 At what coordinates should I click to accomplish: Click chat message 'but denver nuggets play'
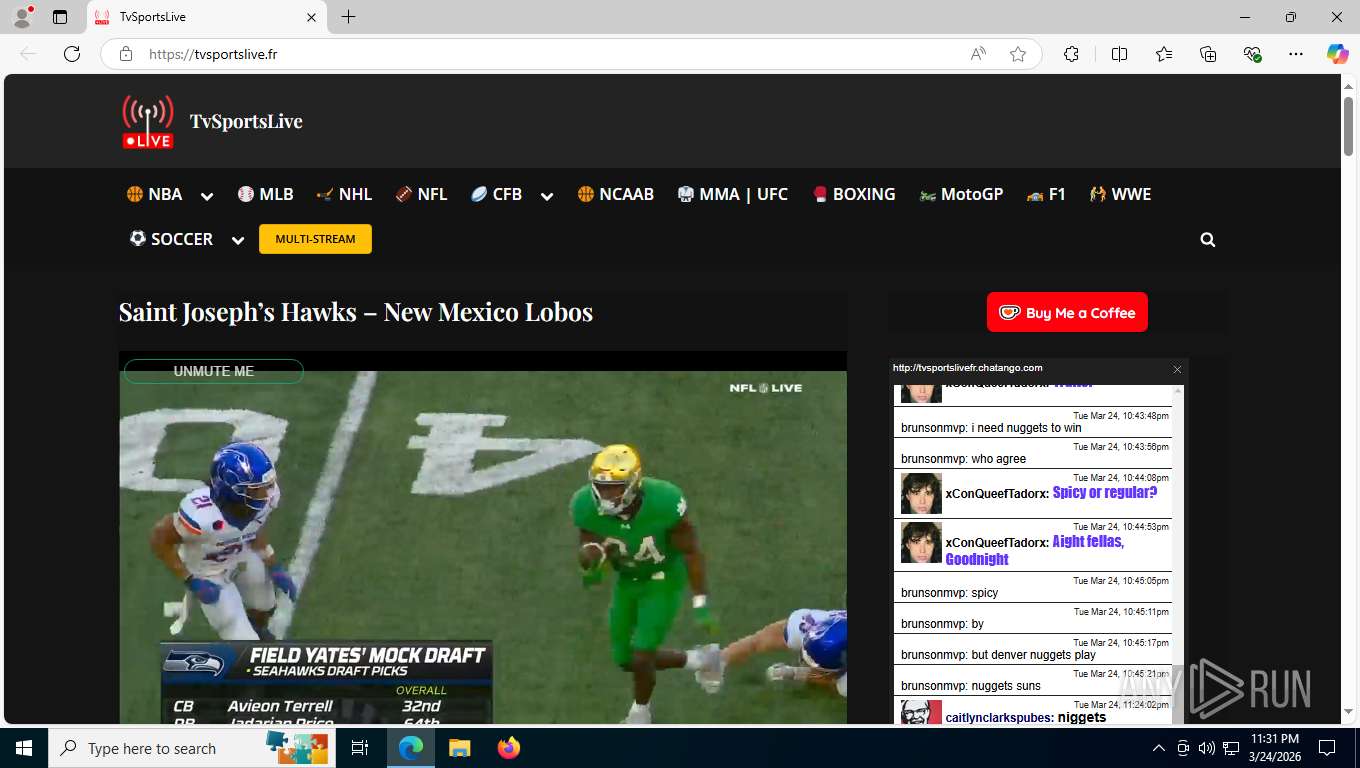(1033, 655)
